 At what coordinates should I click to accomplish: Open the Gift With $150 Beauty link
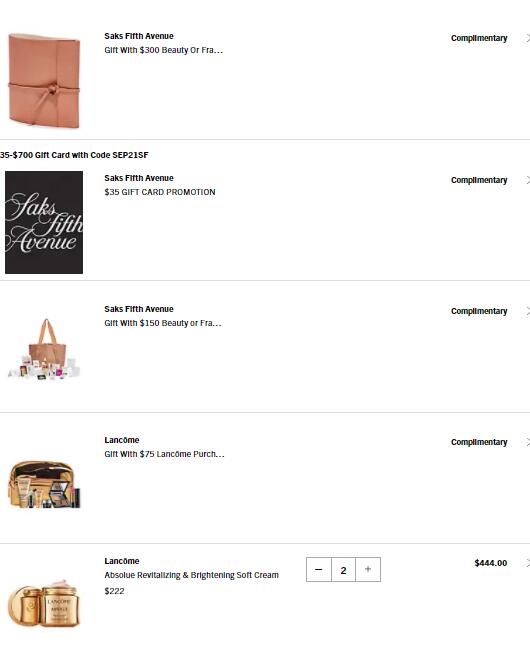pos(163,323)
